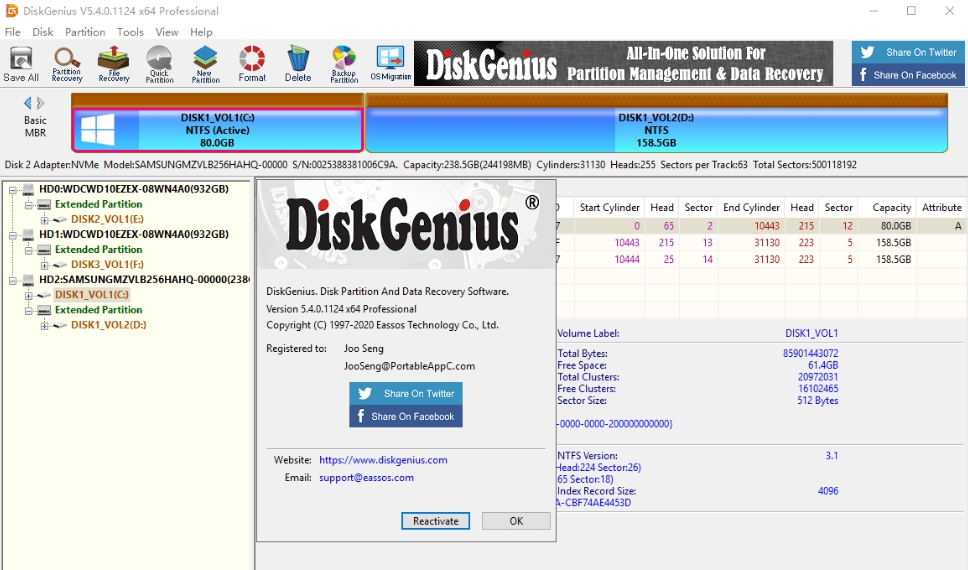968x570 pixels.
Task: Expand the DISK1_VOL1(C:) tree node
Action: tap(28, 295)
